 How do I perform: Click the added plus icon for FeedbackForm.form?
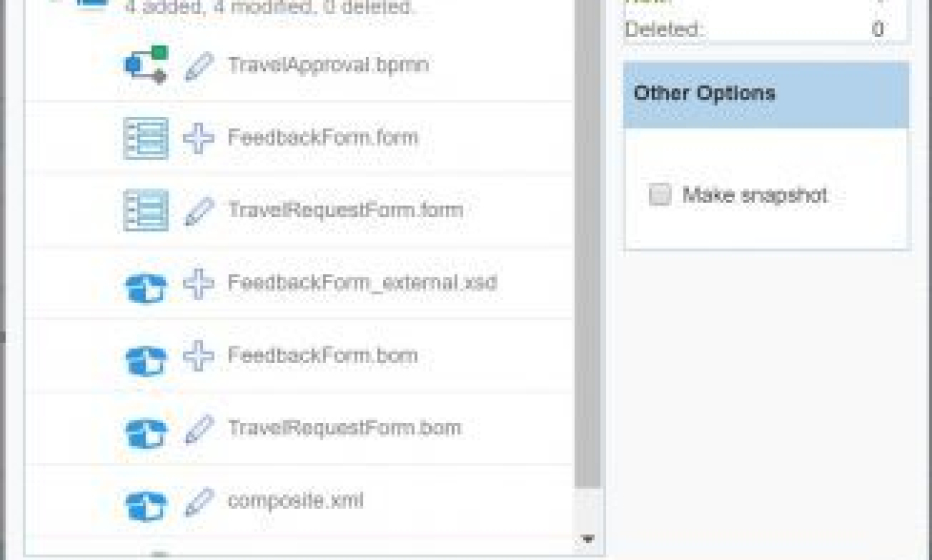pos(199,138)
